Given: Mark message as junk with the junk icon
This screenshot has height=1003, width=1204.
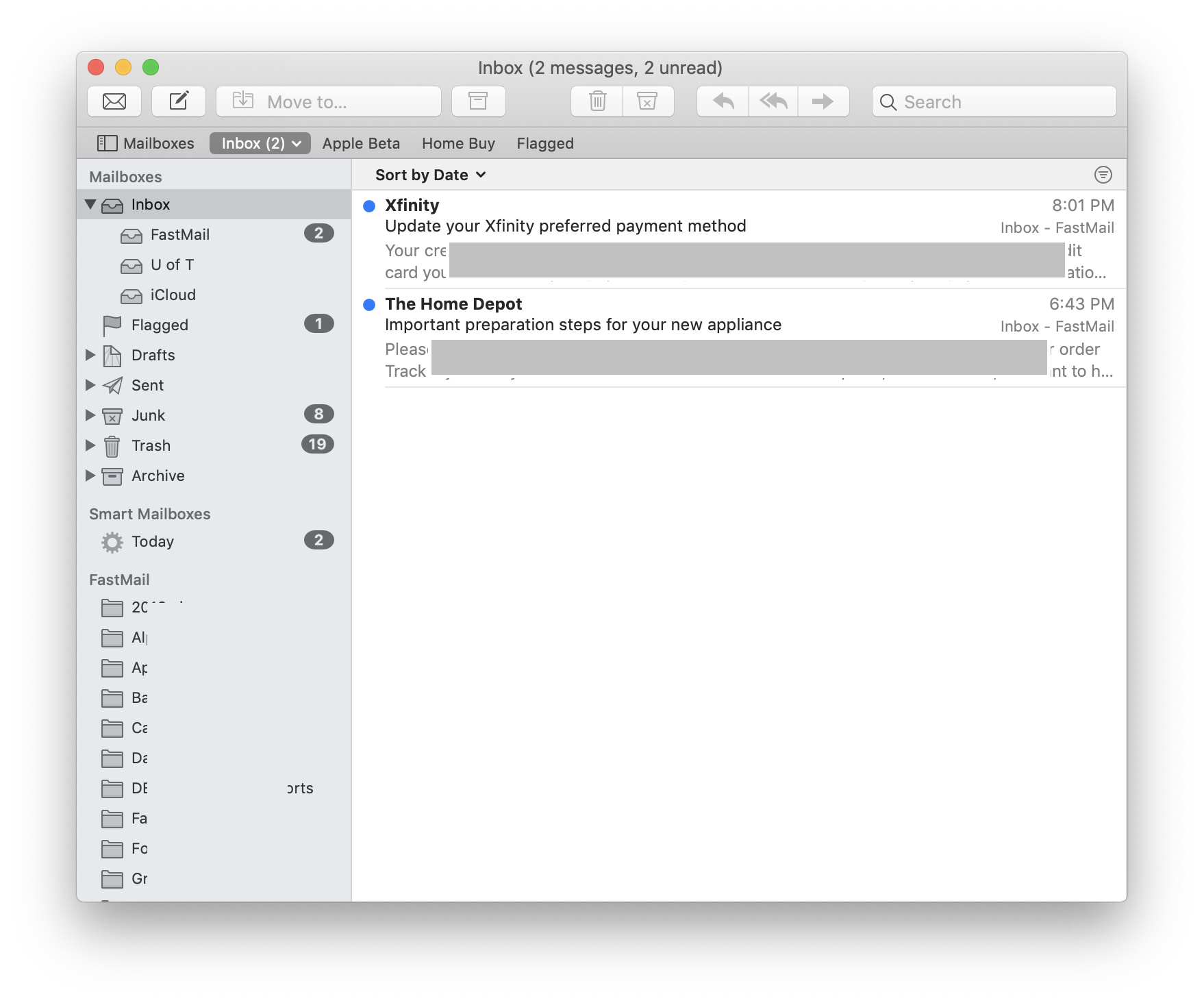Looking at the screenshot, I should (648, 101).
